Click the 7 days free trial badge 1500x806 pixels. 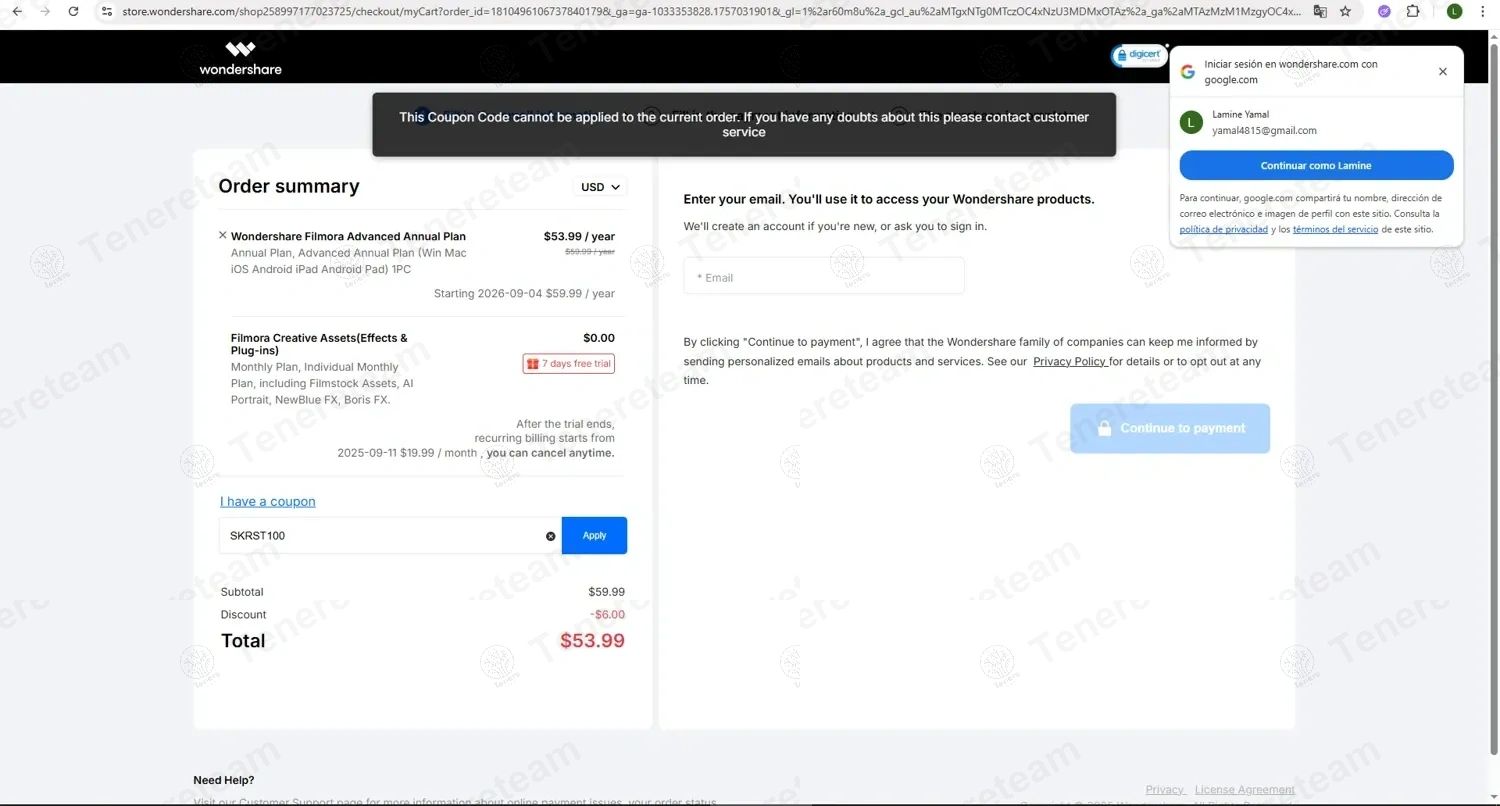[x=568, y=363]
